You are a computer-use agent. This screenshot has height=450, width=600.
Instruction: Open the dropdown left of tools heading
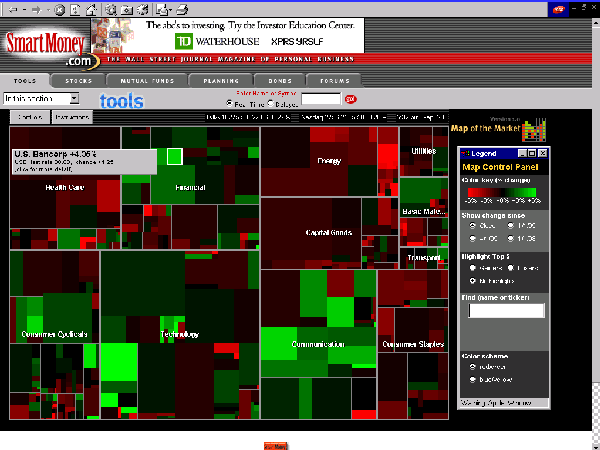click(x=74, y=99)
